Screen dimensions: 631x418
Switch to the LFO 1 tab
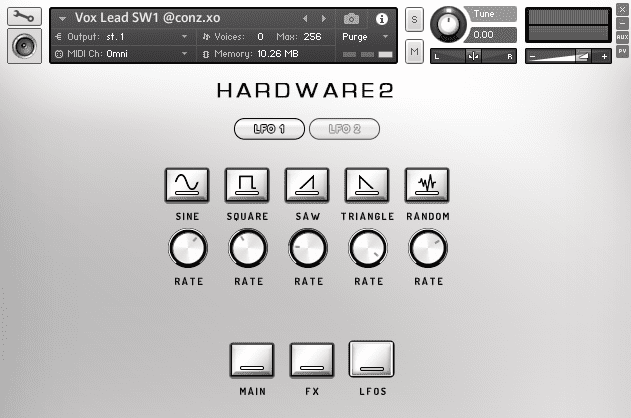point(269,129)
